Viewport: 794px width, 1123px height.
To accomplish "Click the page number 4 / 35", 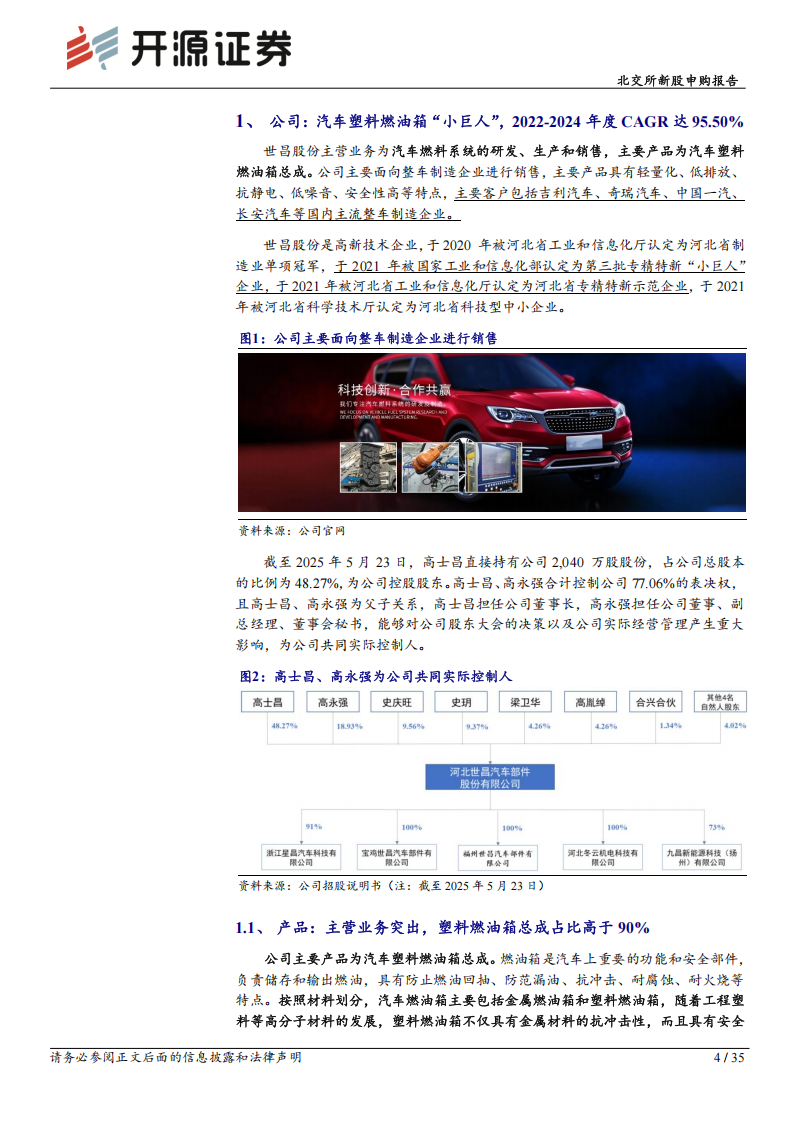I will pyautogui.click(x=729, y=1057).
